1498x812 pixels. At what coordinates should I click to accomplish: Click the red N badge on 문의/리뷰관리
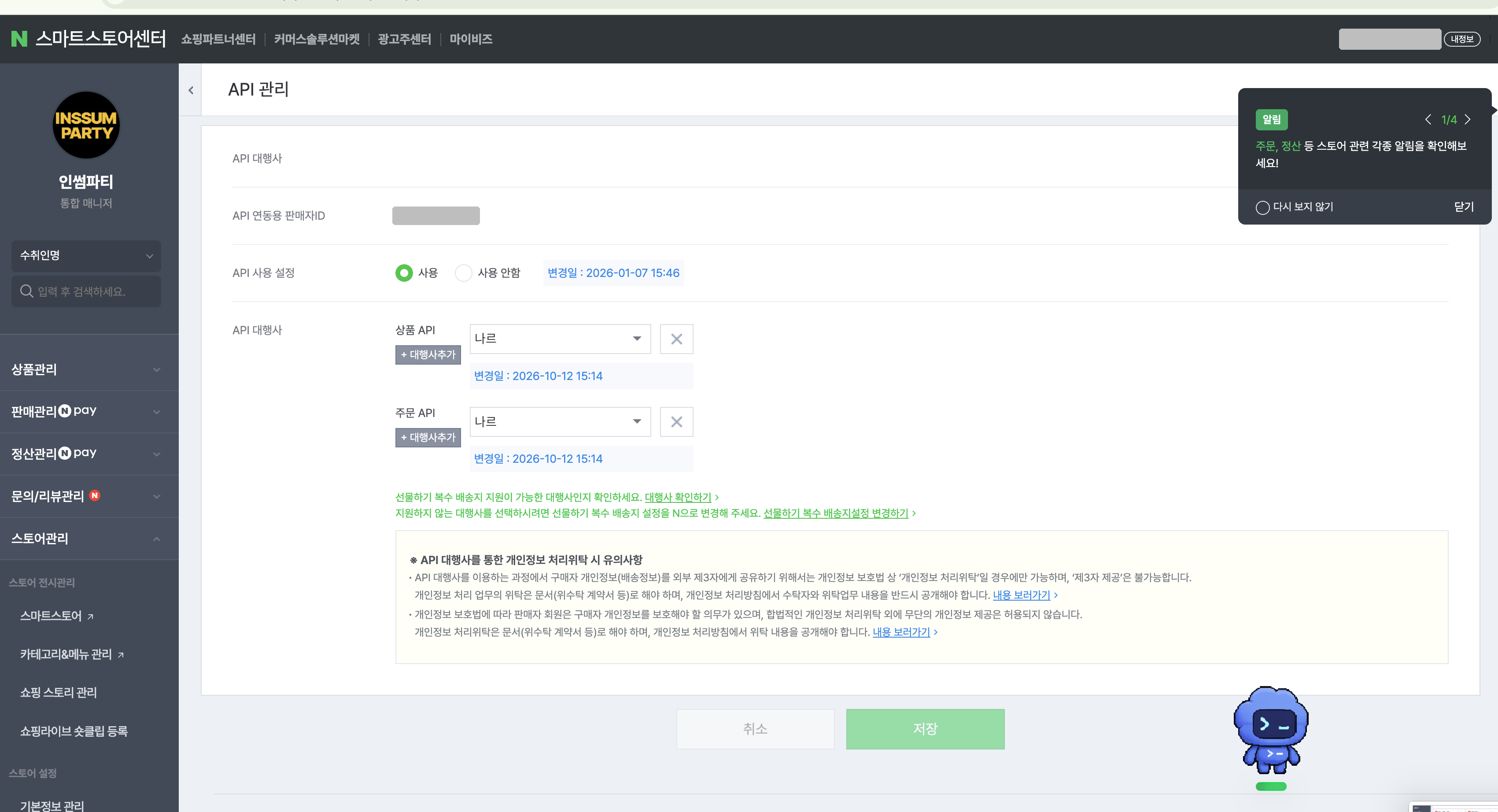coord(95,495)
